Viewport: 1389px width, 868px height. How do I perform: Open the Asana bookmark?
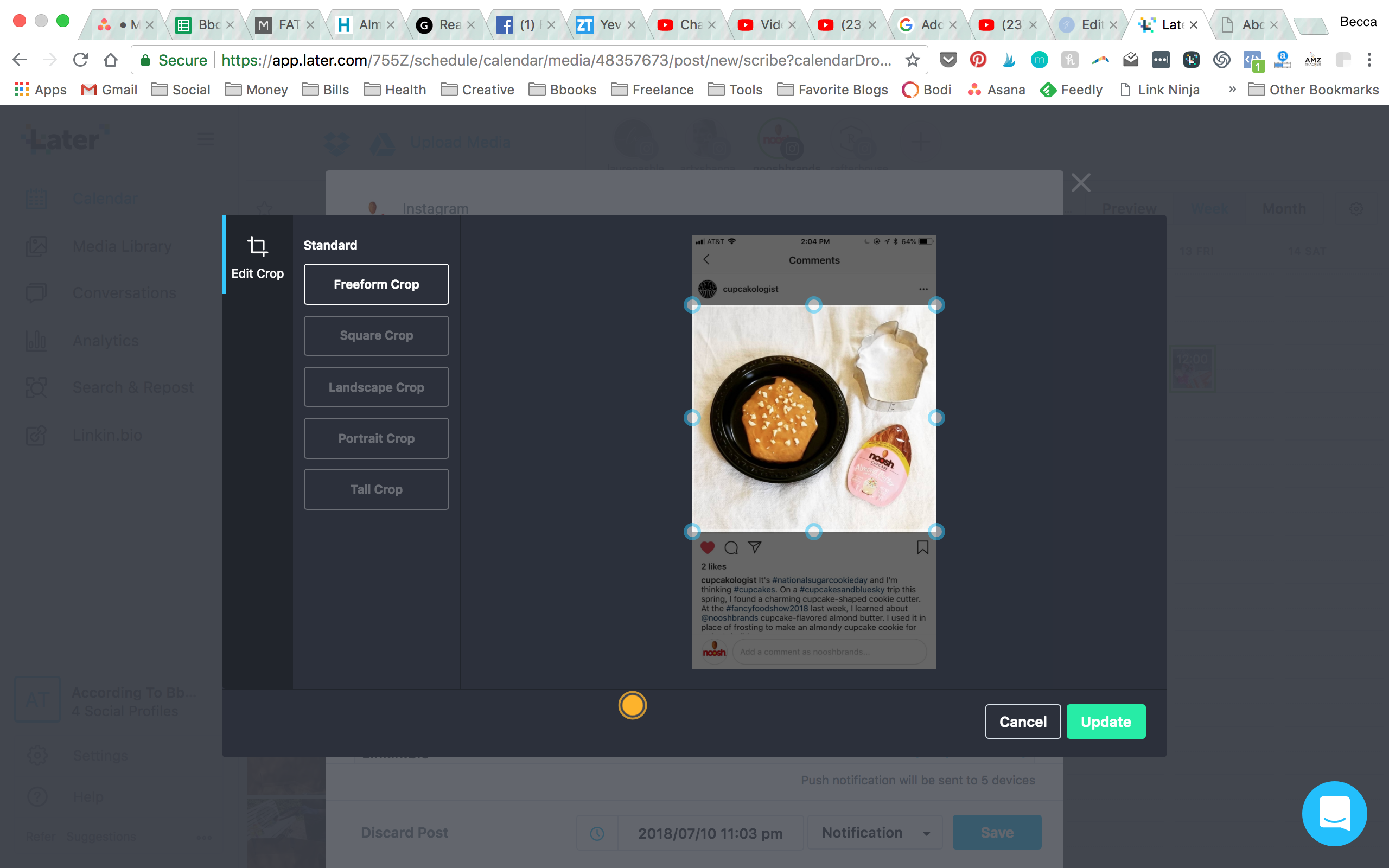pyautogui.click(x=996, y=90)
